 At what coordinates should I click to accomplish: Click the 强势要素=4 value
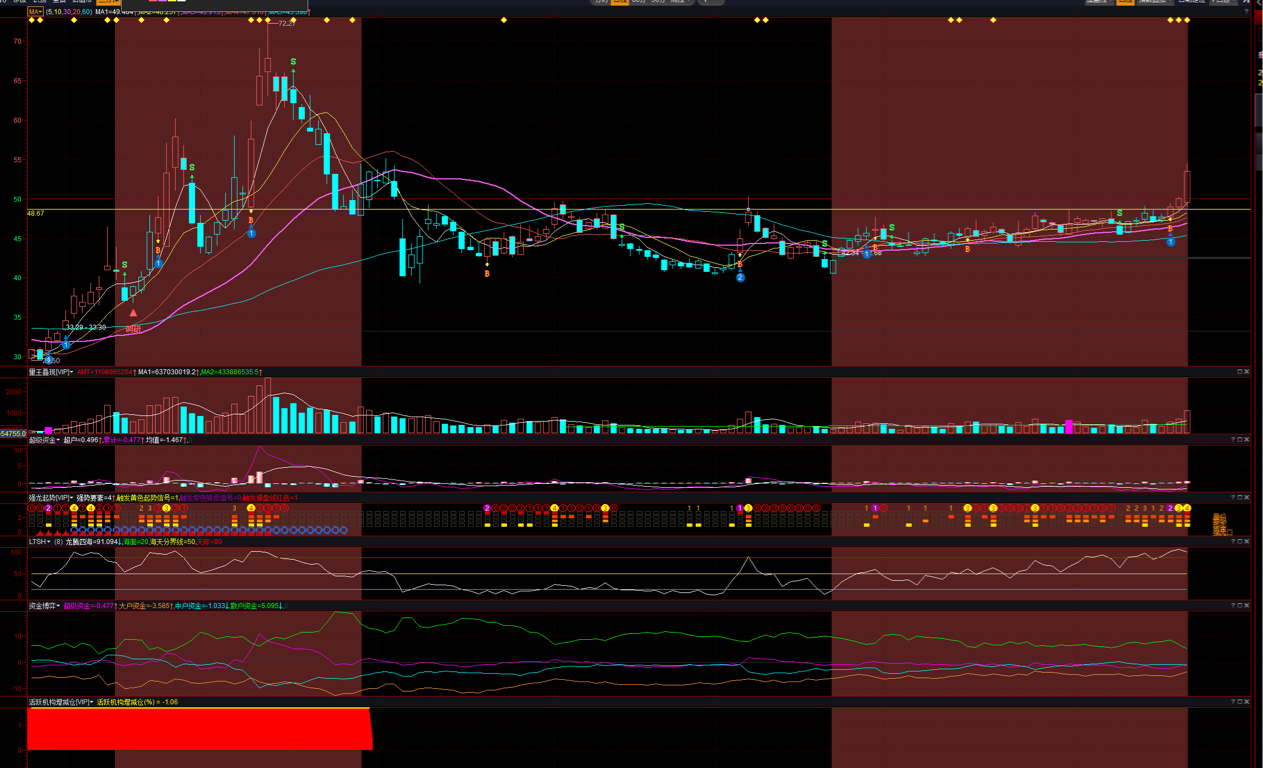tap(93, 498)
